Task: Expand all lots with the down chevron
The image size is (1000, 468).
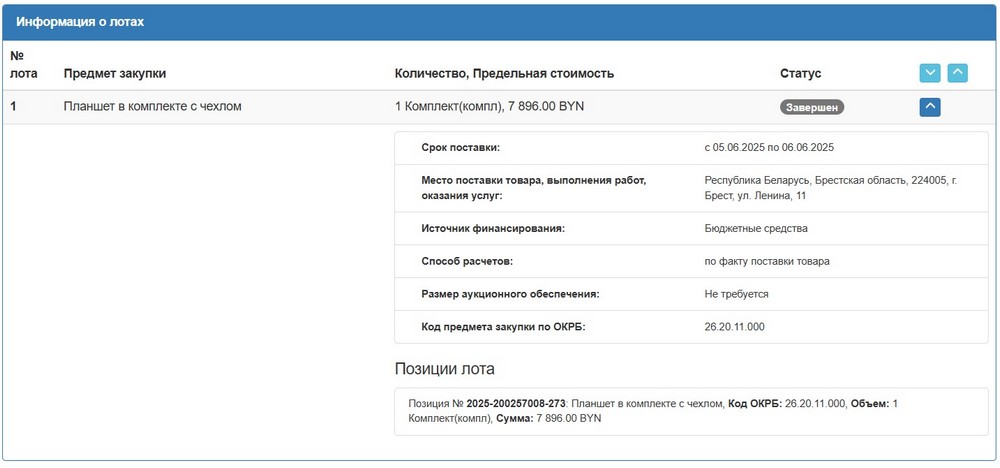Action: tap(930, 73)
